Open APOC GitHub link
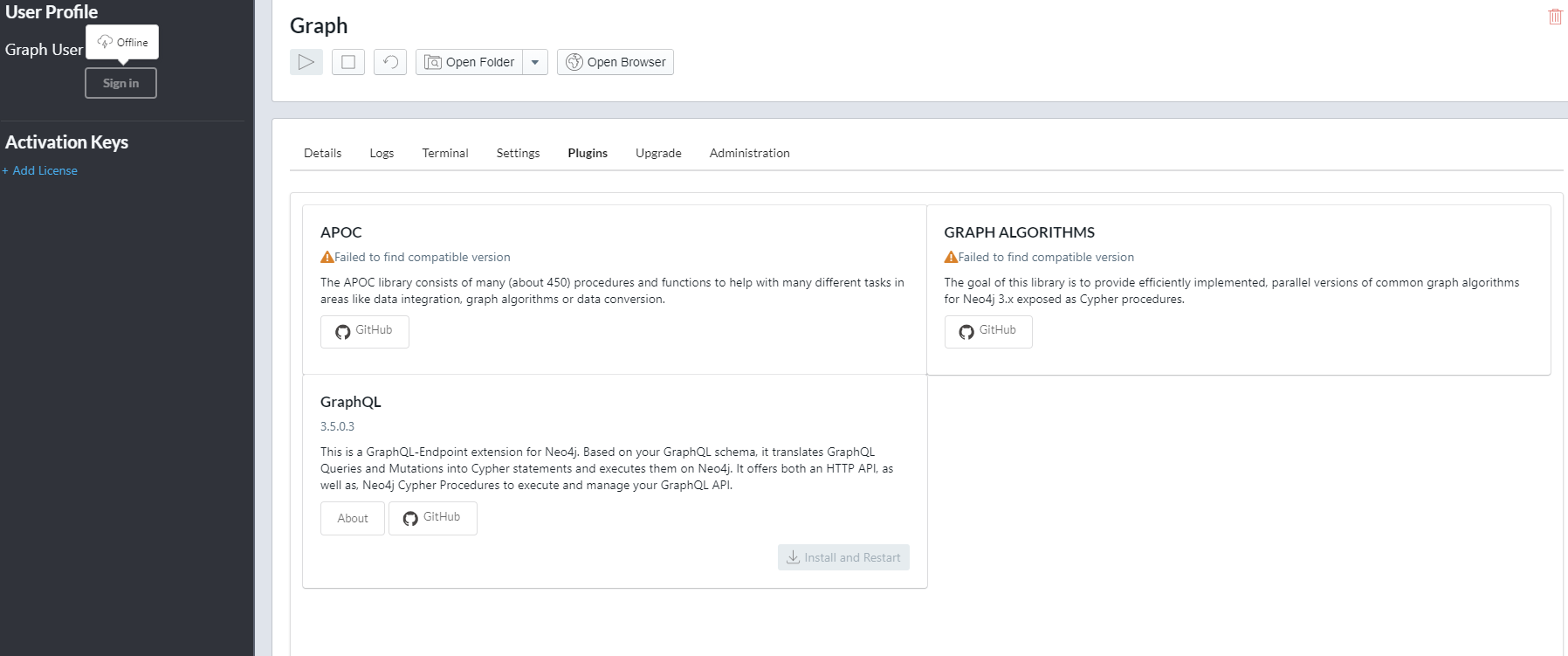1568x656 pixels. pos(364,331)
